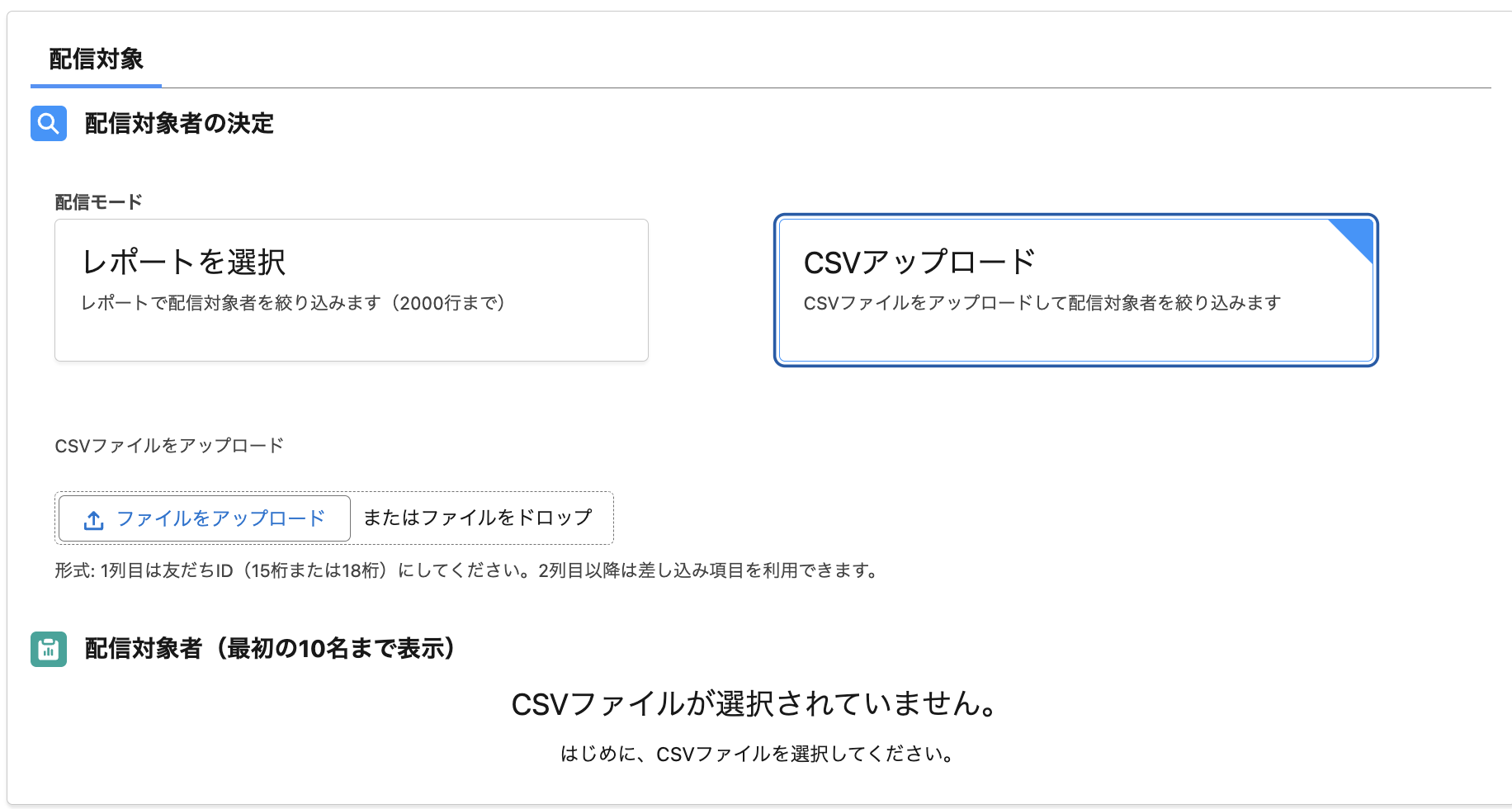Click the CSVファイルをアップロード field label
The width and height of the screenshot is (1512, 809).
click(x=169, y=446)
